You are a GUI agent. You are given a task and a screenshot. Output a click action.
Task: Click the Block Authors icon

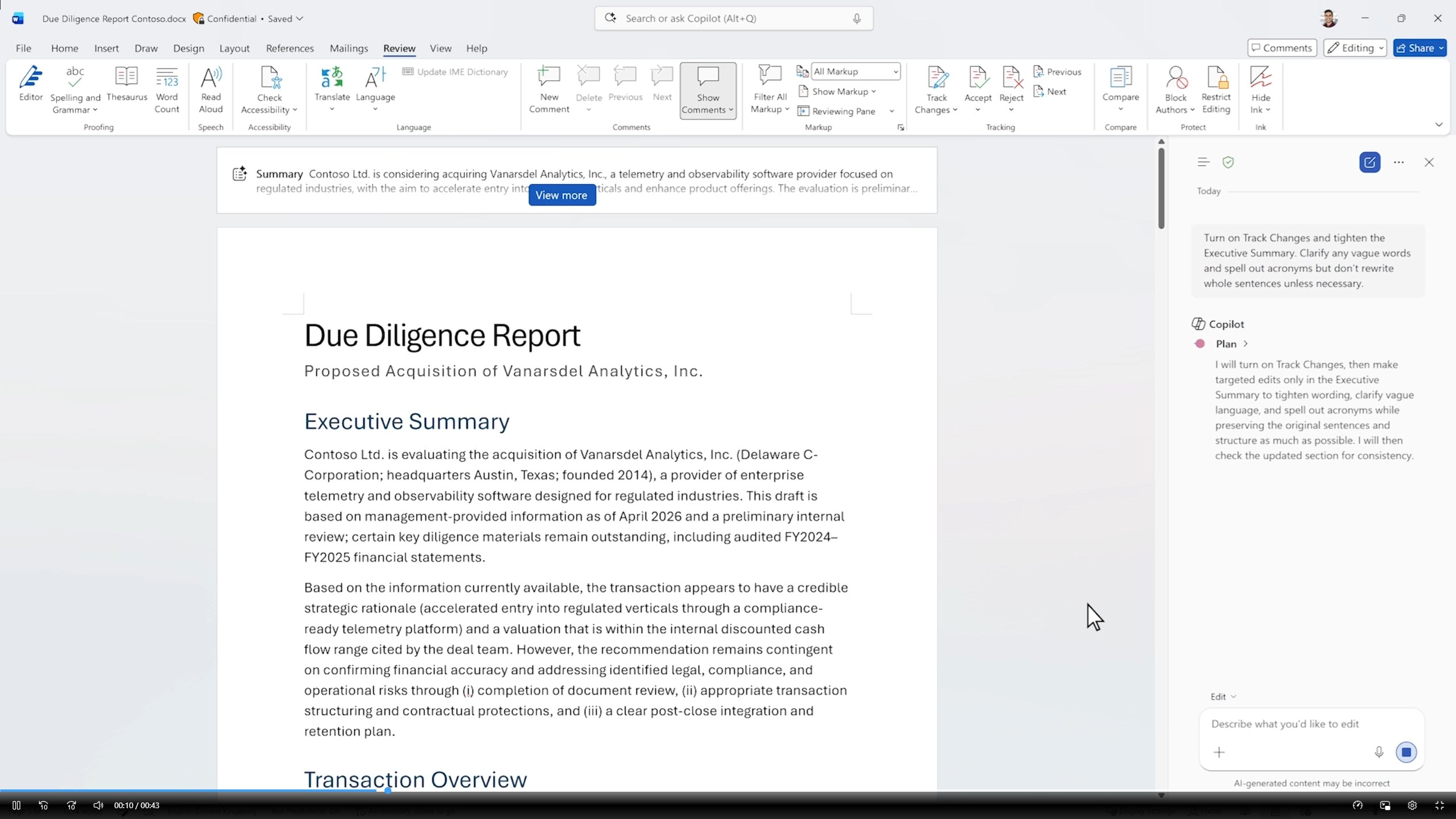(x=1176, y=77)
